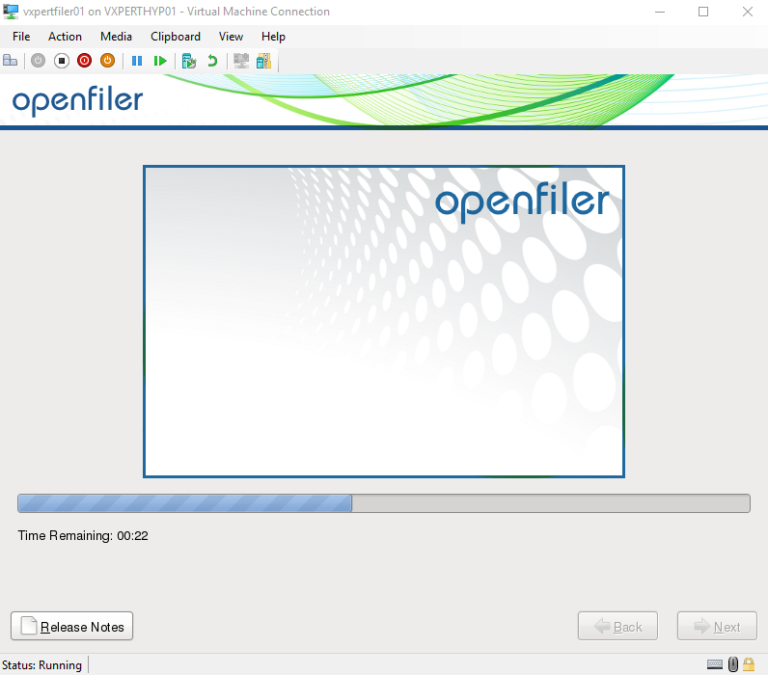Click the Ctrl+Alt+Delete toolbar icon
The height and width of the screenshot is (675, 768).
(10, 61)
